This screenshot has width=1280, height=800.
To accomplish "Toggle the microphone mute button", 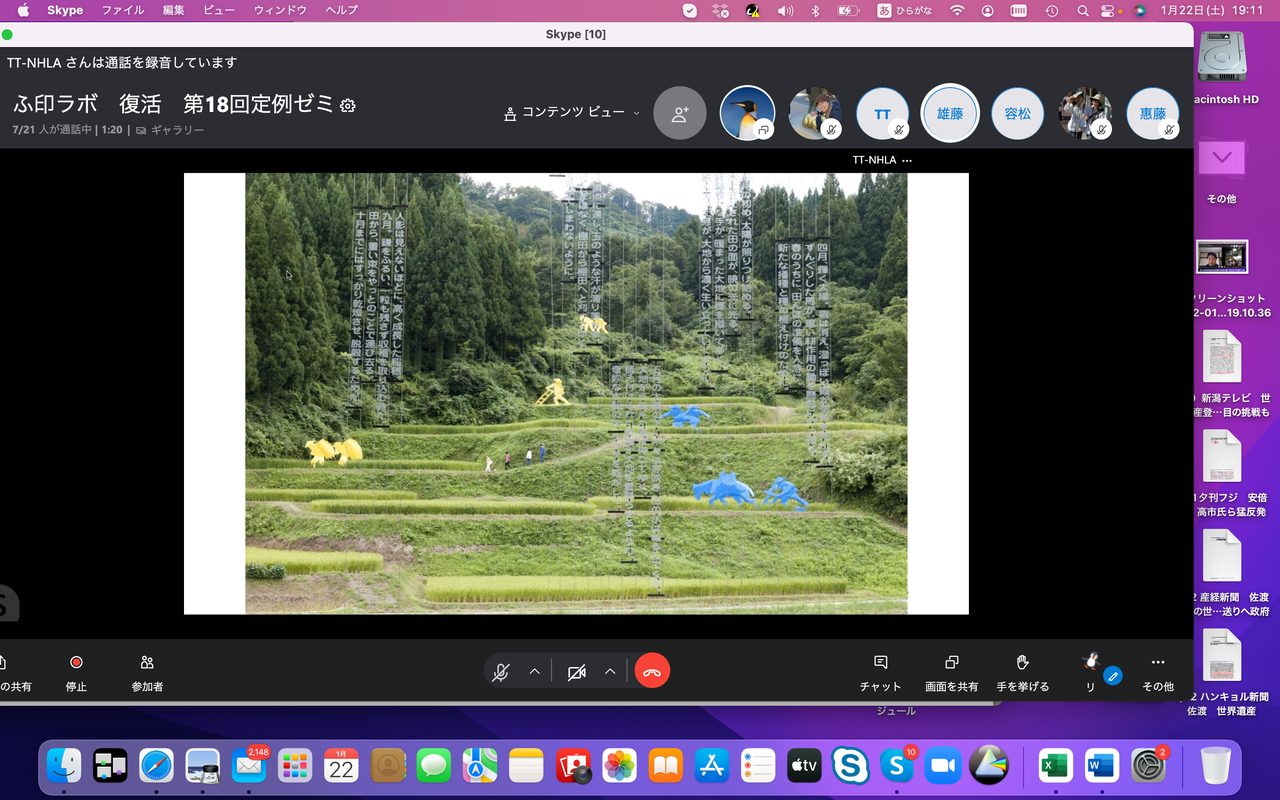I will 502,672.
